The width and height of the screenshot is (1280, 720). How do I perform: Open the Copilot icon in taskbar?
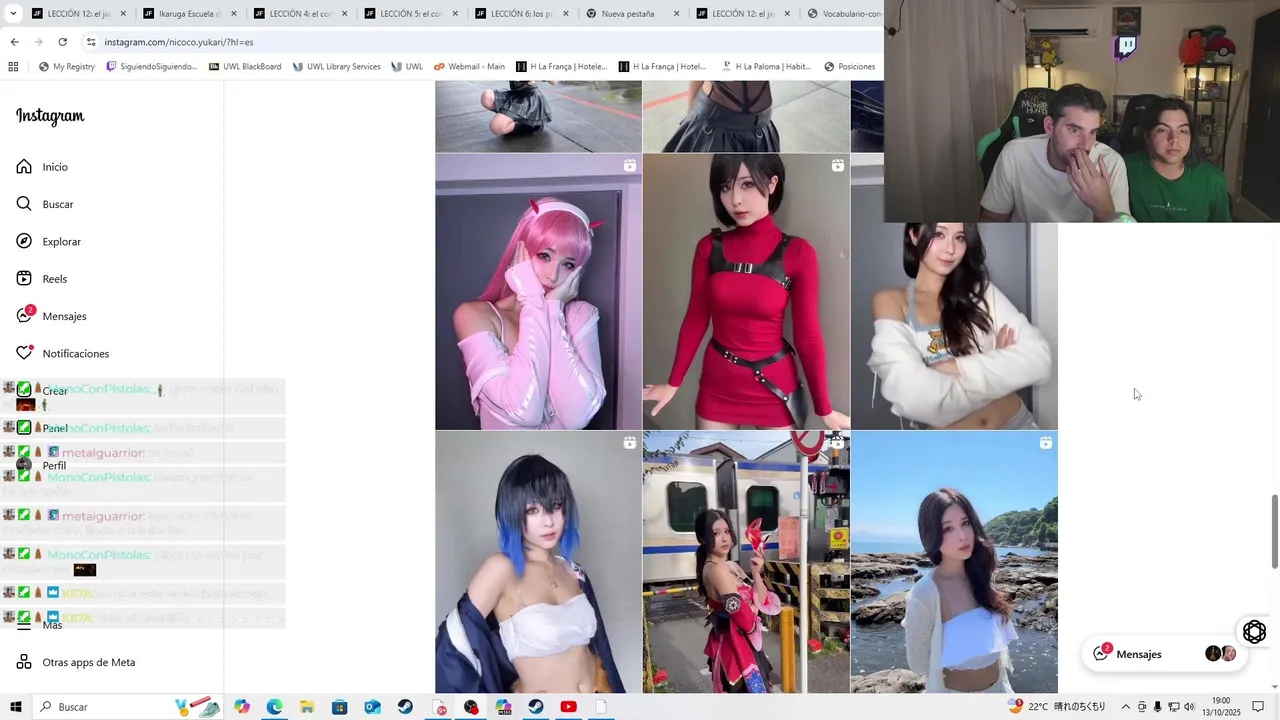[241, 707]
